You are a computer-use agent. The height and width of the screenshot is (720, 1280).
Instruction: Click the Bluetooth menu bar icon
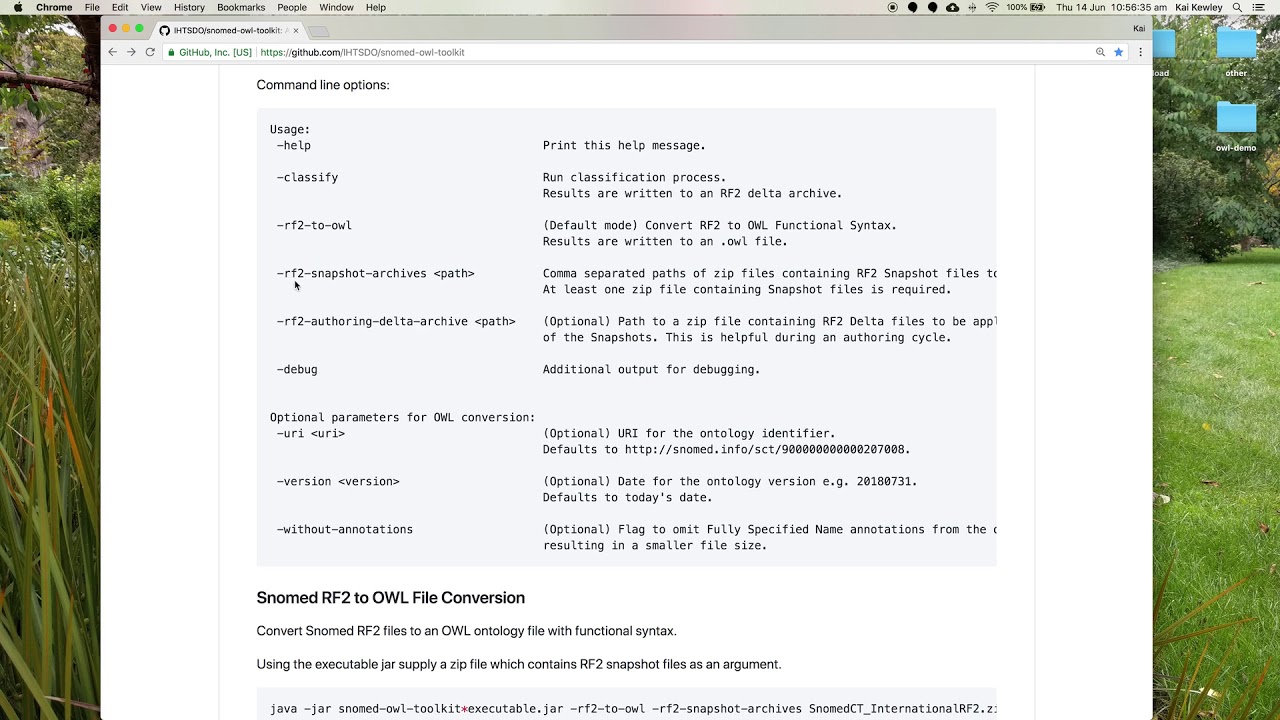[972, 7]
